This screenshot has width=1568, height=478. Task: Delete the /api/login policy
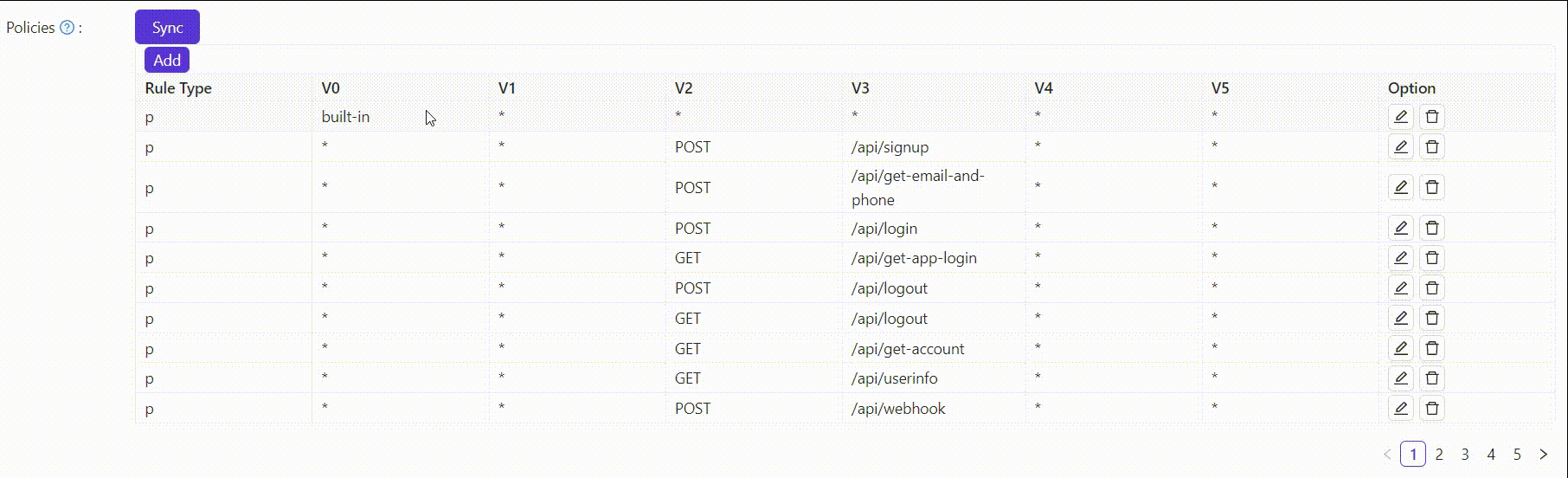[1432, 228]
